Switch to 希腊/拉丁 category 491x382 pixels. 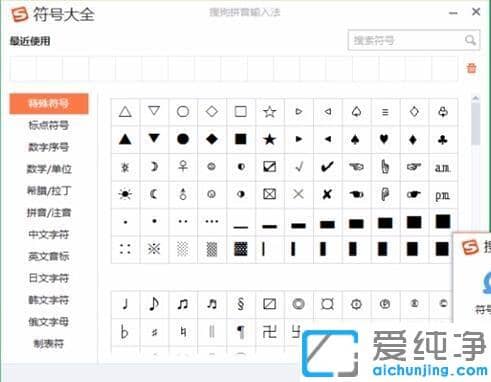pyautogui.click(x=49, y=191)
